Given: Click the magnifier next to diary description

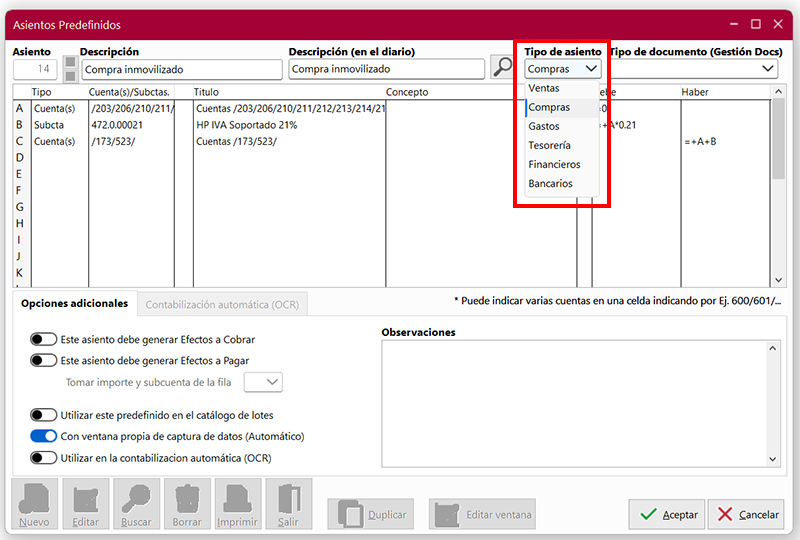Looking at the screenshot, I should [x=502, y=68].
